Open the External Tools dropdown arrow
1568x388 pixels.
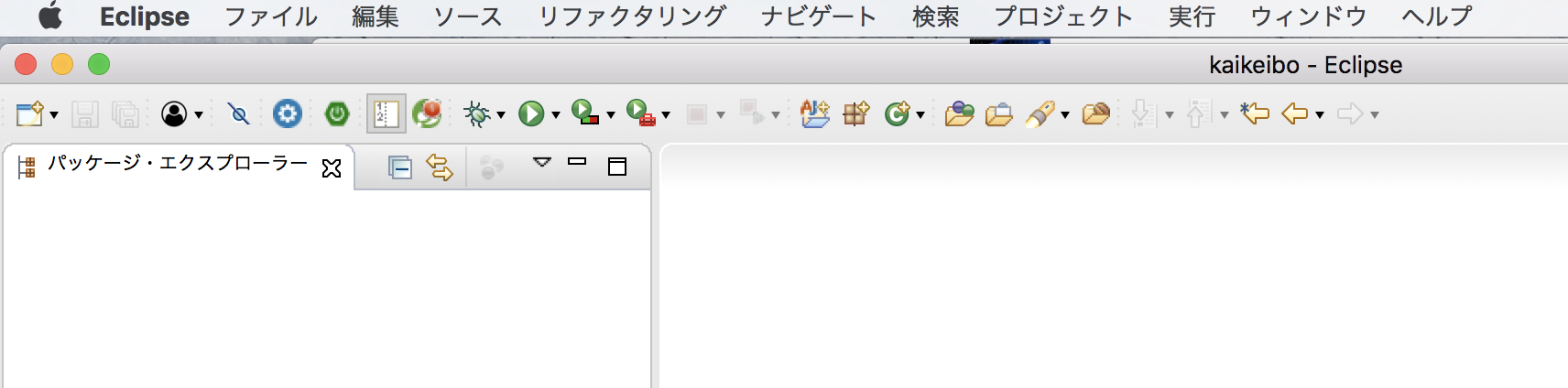point(666,115)
